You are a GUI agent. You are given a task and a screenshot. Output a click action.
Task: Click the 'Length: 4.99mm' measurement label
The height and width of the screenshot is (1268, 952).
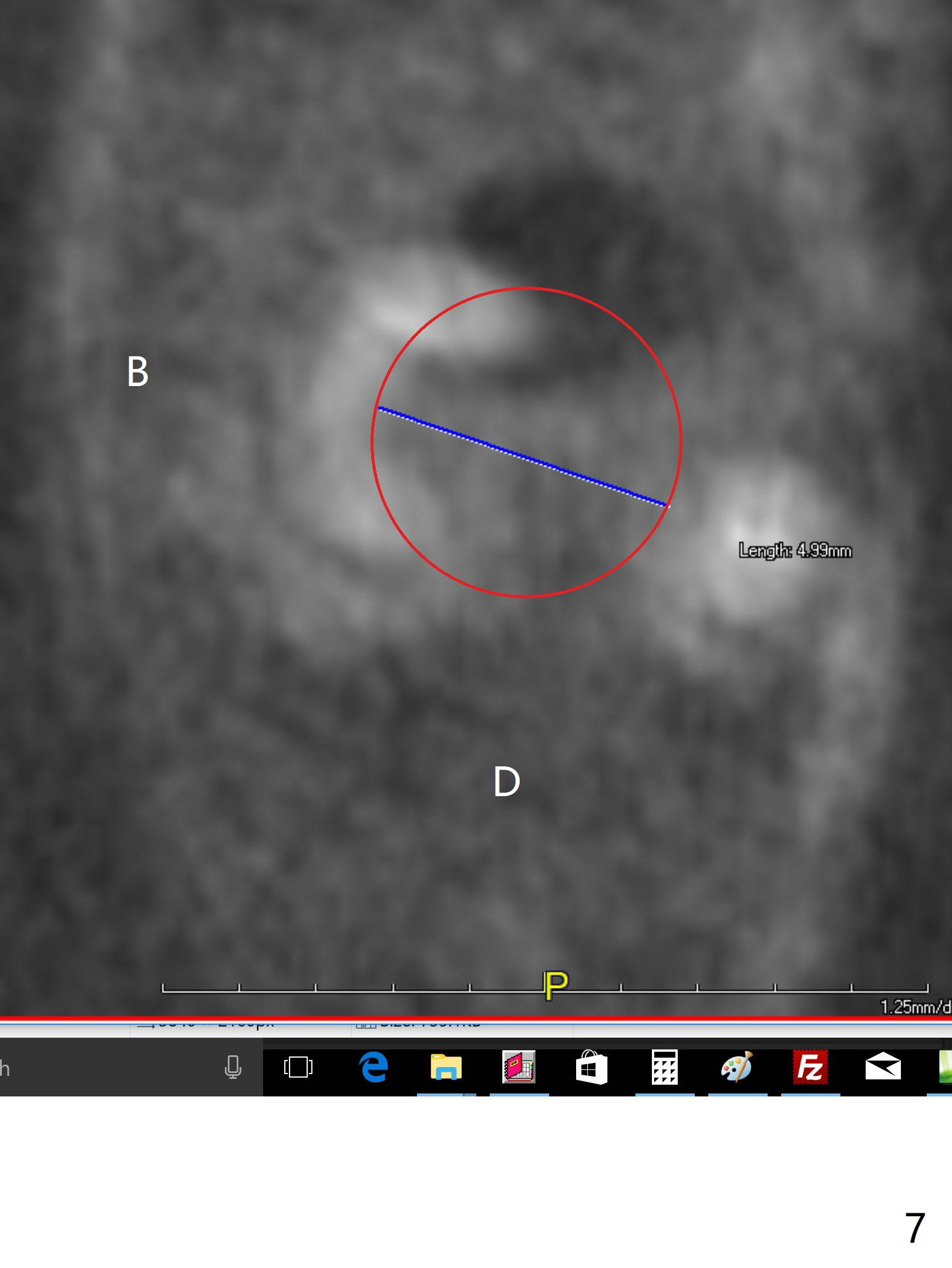795,551
